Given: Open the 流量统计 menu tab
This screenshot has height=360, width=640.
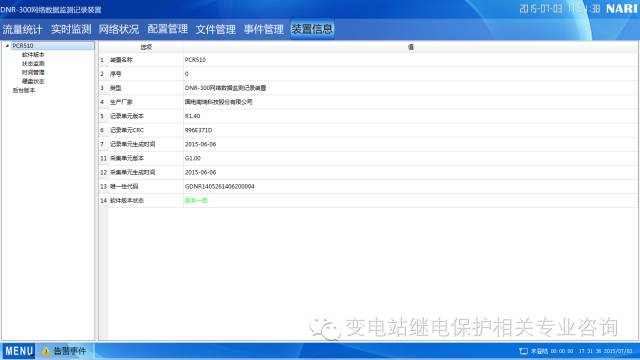Looking at the screenshot, I should click(22, 29).
